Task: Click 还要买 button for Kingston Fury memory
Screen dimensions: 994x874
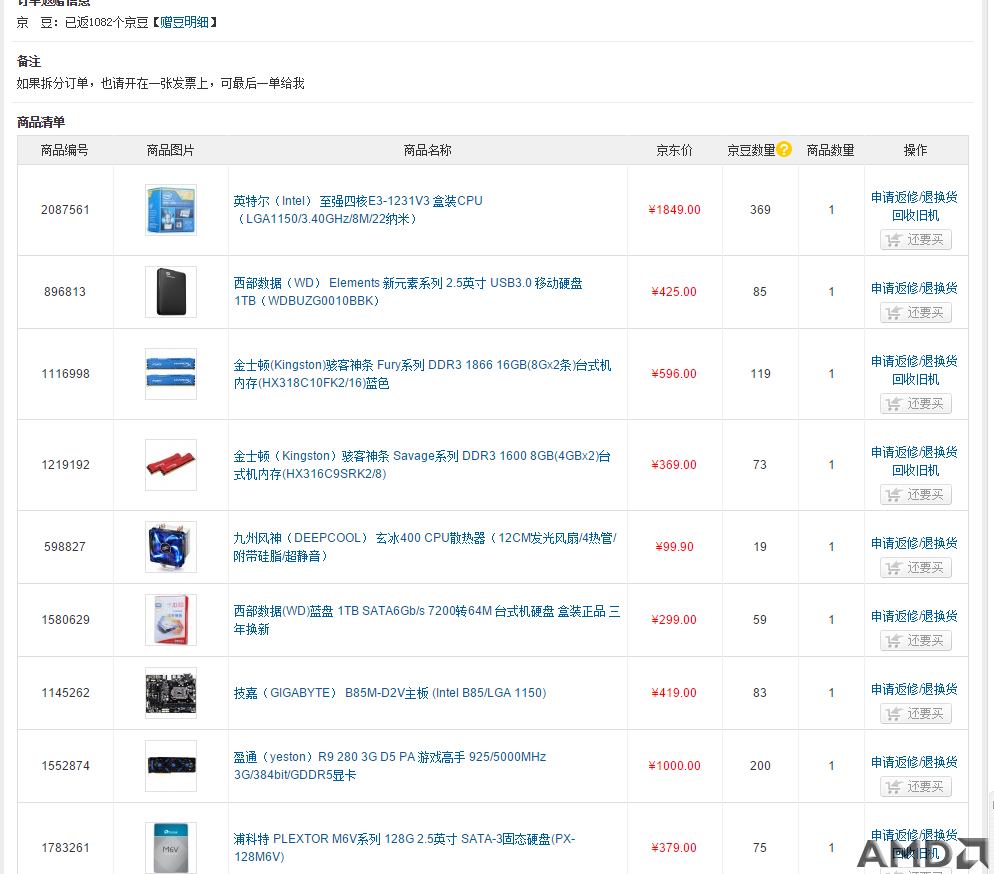Action: [915, 404]
